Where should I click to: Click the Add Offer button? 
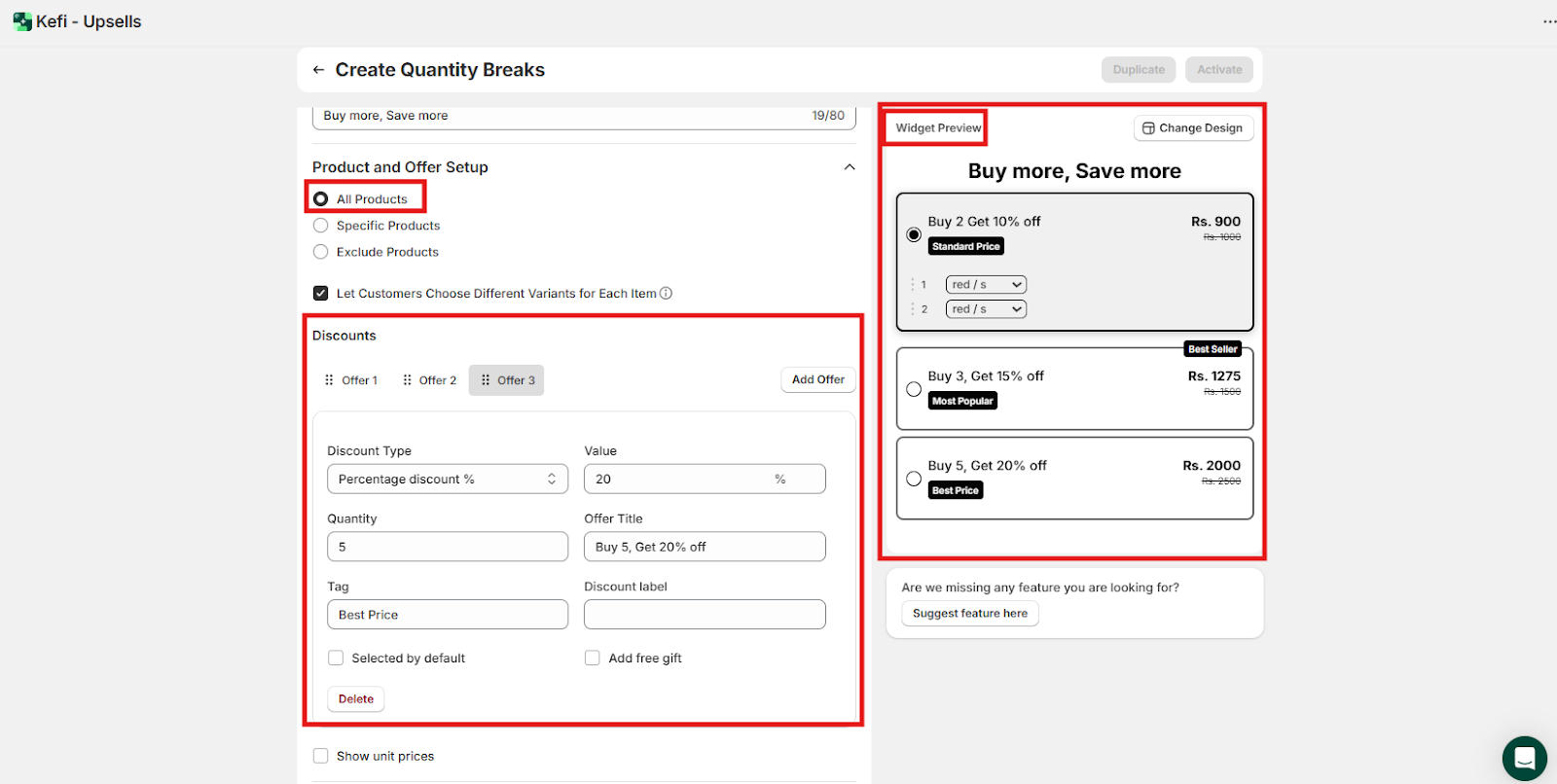pos(817,379)
